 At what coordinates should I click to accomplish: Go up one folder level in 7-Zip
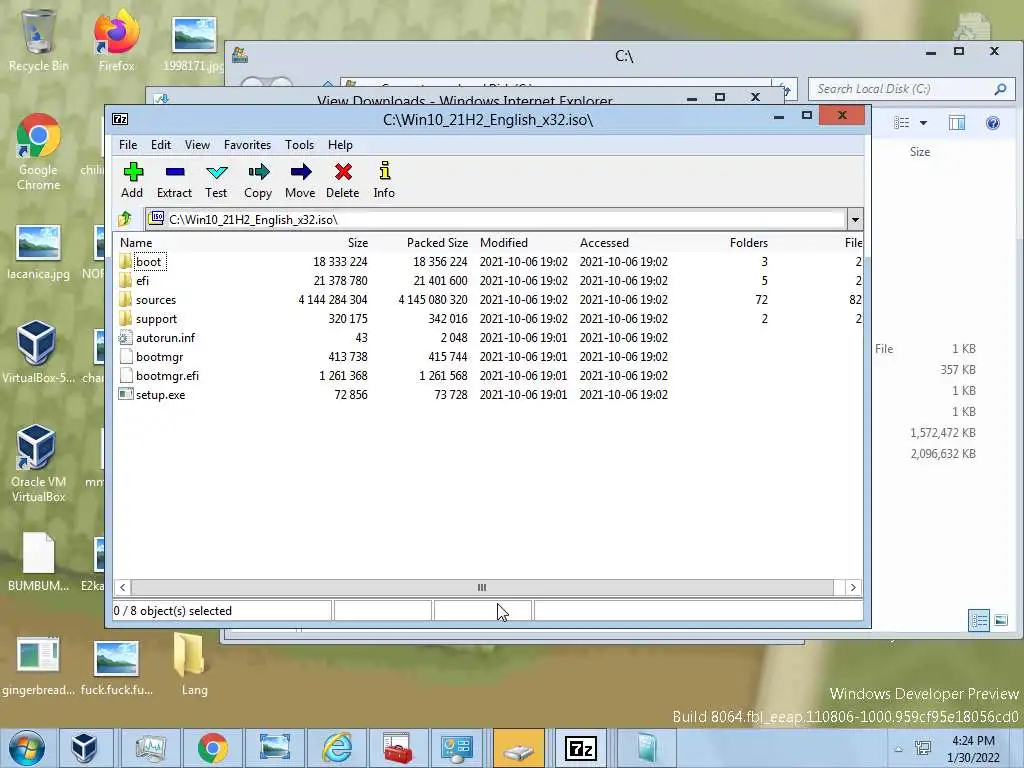point(125,219)
